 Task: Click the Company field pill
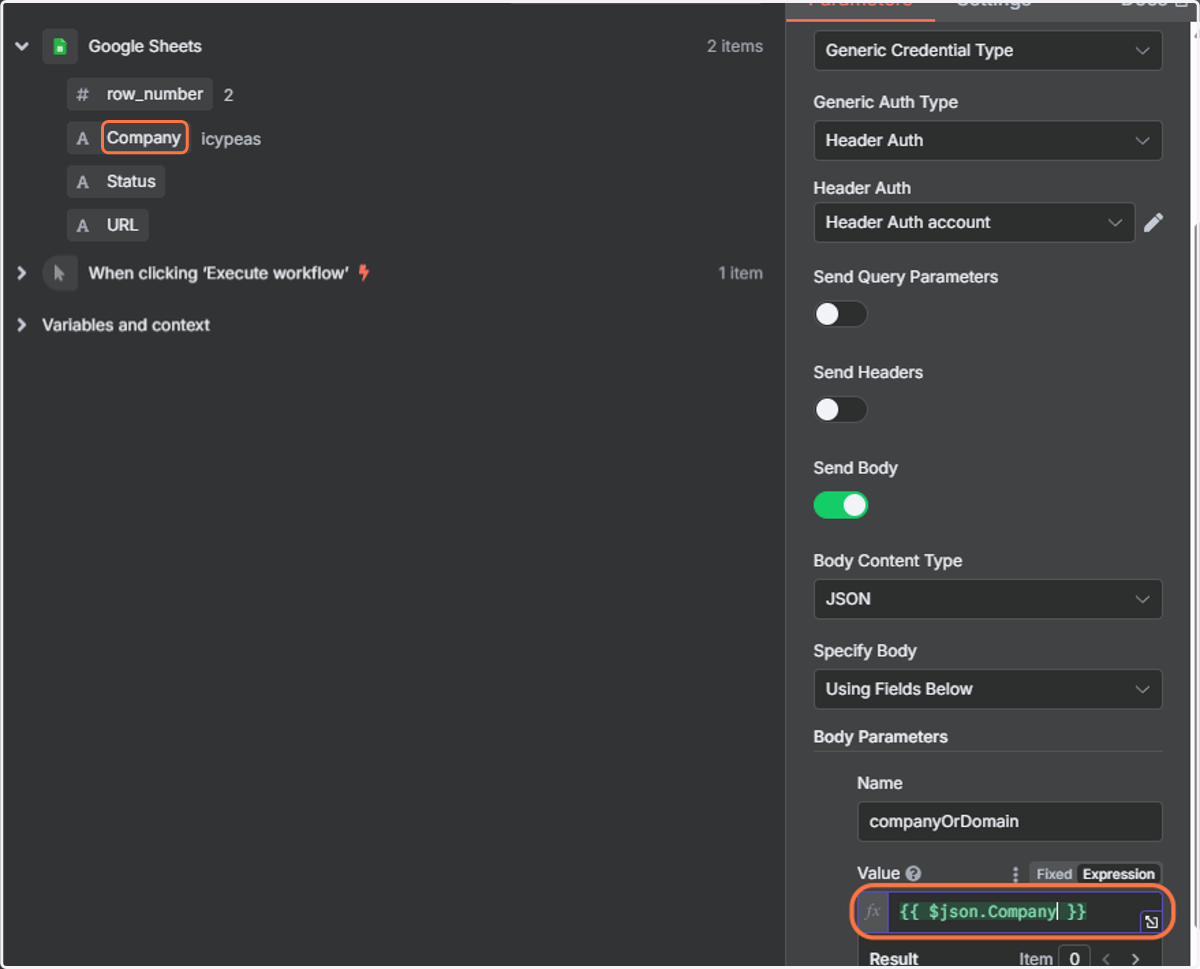pyautogui.click(x=144, y=138)
